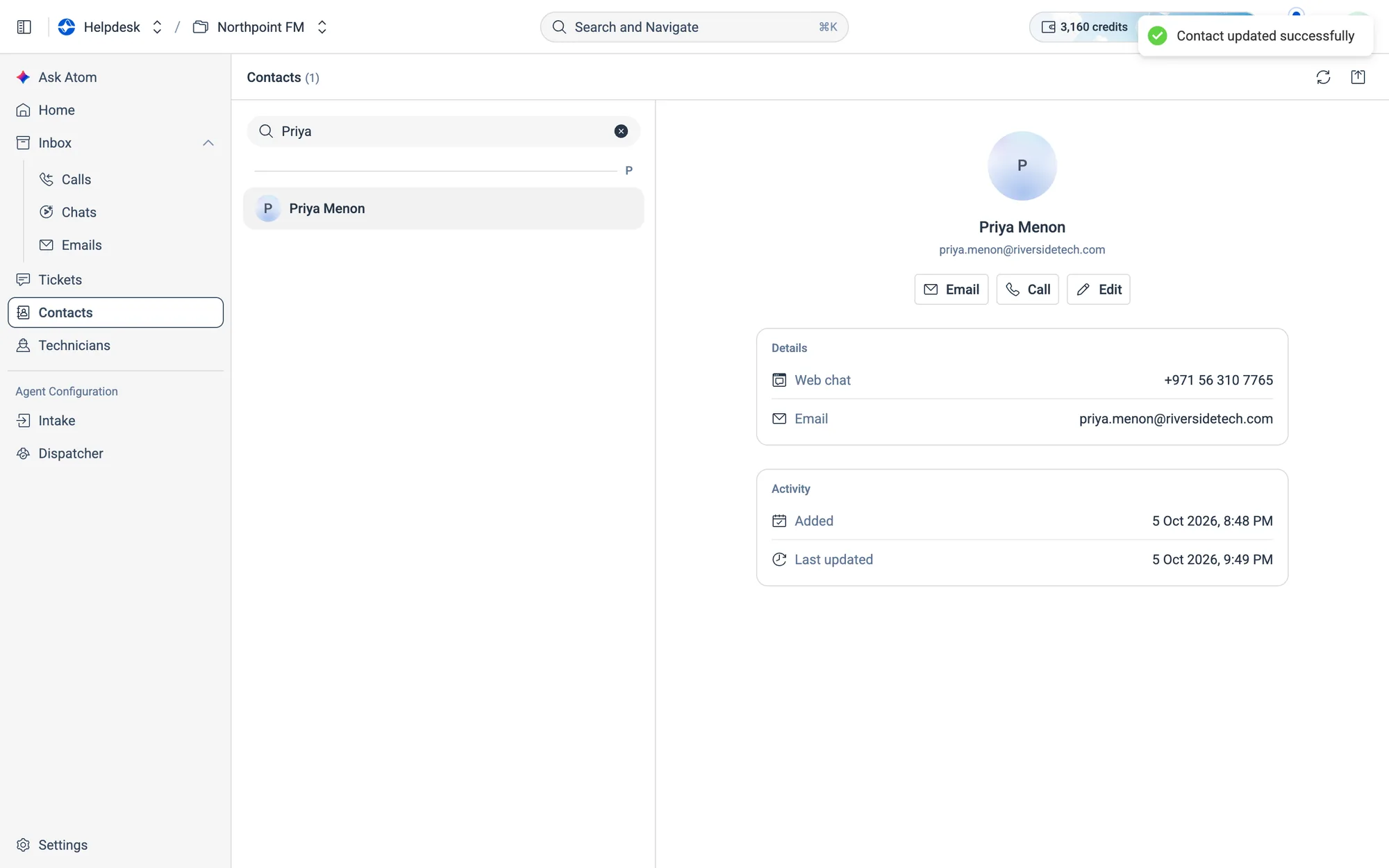Click the Added date 5 Oct 2026, 8:48 PM
This screenshot has width=1389, height=868.
[1212, 521]
